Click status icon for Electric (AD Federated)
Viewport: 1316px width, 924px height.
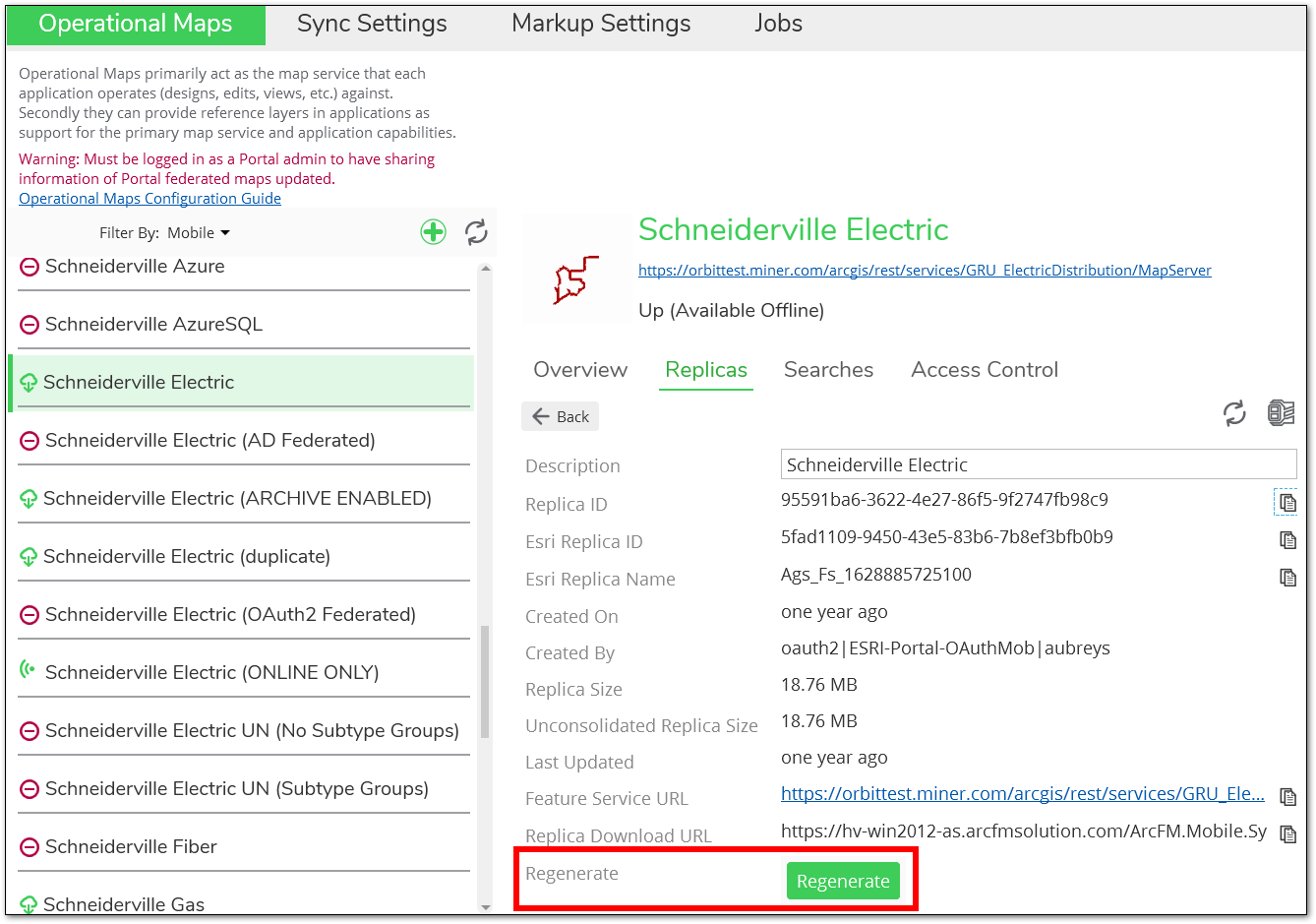(x=30, y=441)
